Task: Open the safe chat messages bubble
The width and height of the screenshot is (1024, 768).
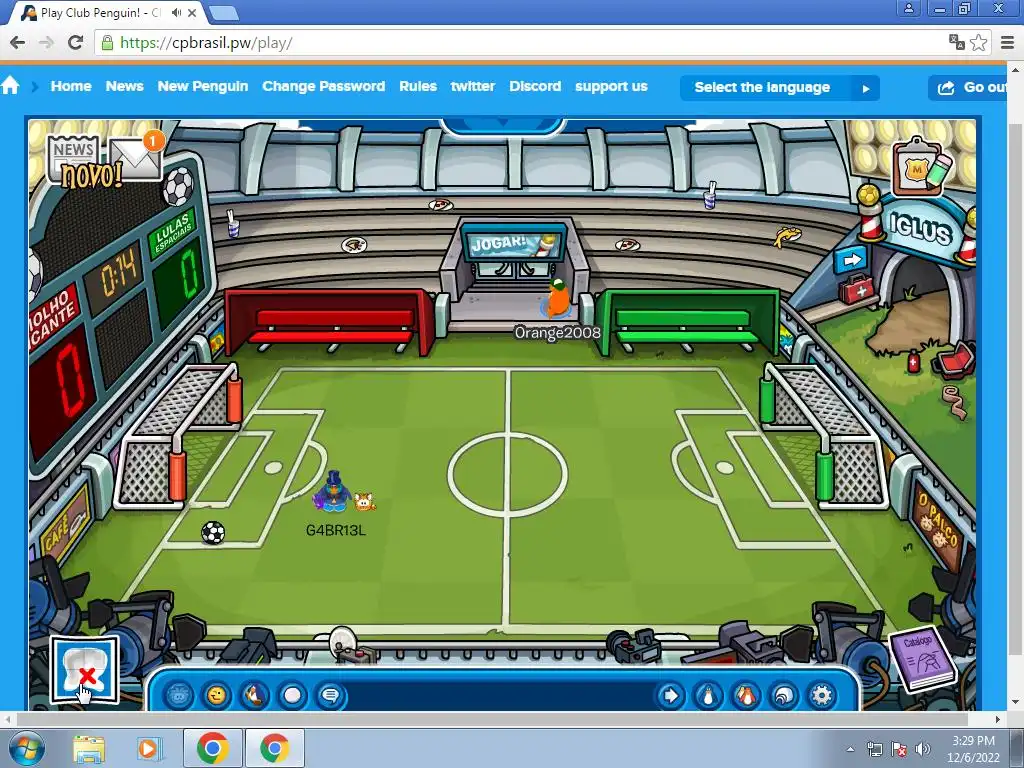Action: 330,696
